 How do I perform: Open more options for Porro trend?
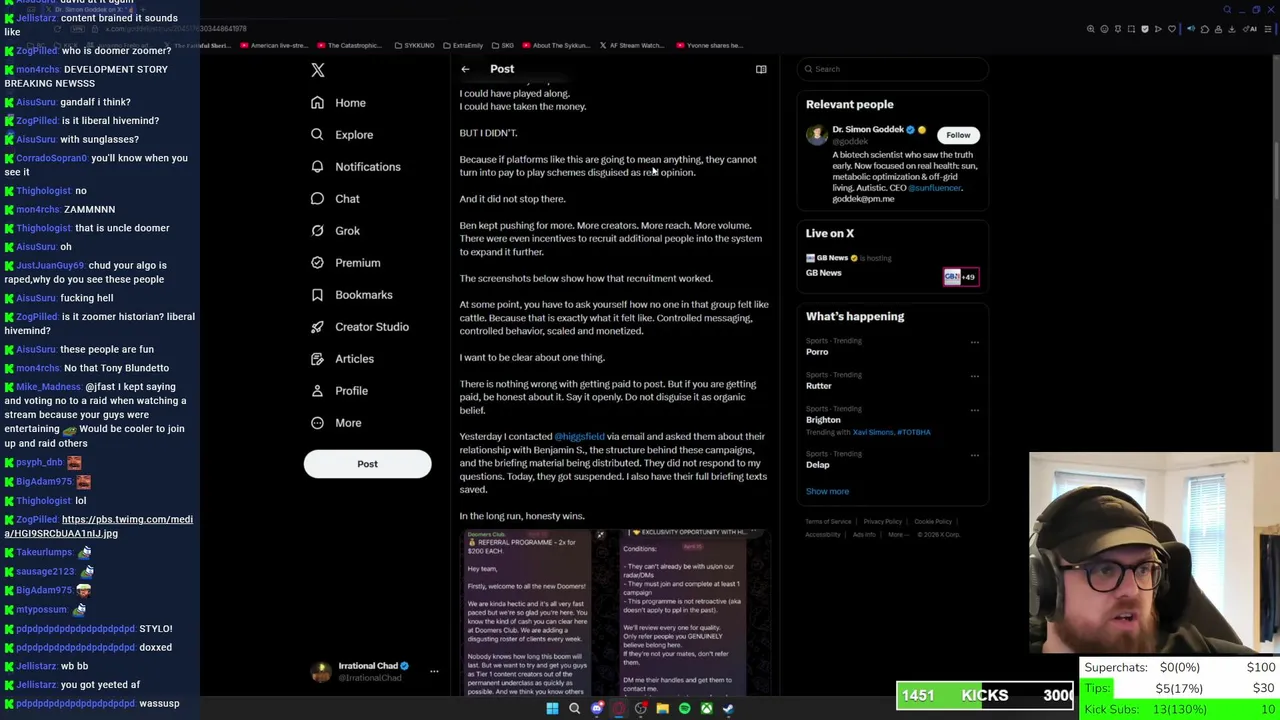[x=975, y=342]
